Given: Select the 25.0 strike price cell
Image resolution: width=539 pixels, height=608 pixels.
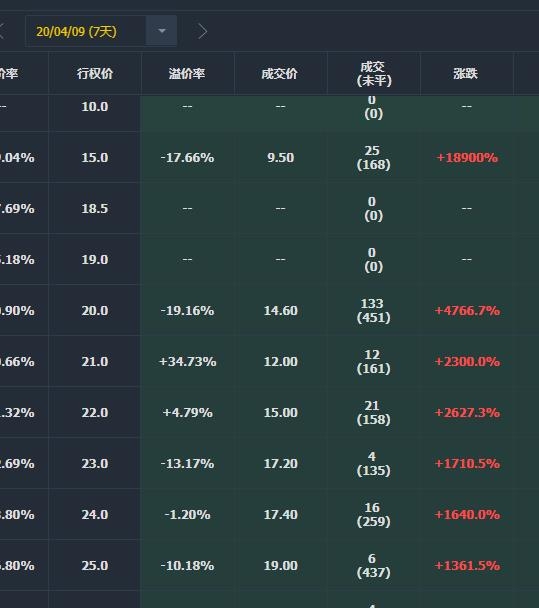Looking at the screenshot, I should [x=95, y=565].
